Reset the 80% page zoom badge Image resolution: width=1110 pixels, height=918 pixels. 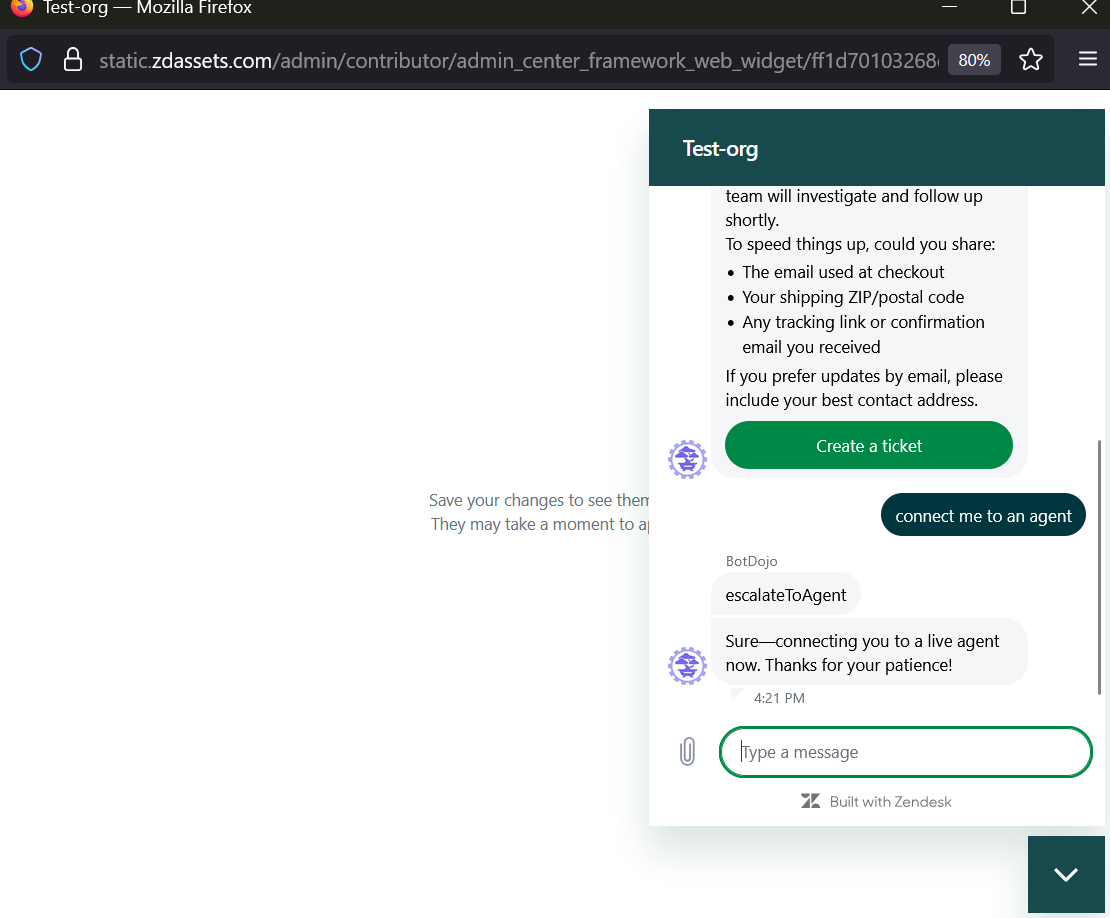973,60
